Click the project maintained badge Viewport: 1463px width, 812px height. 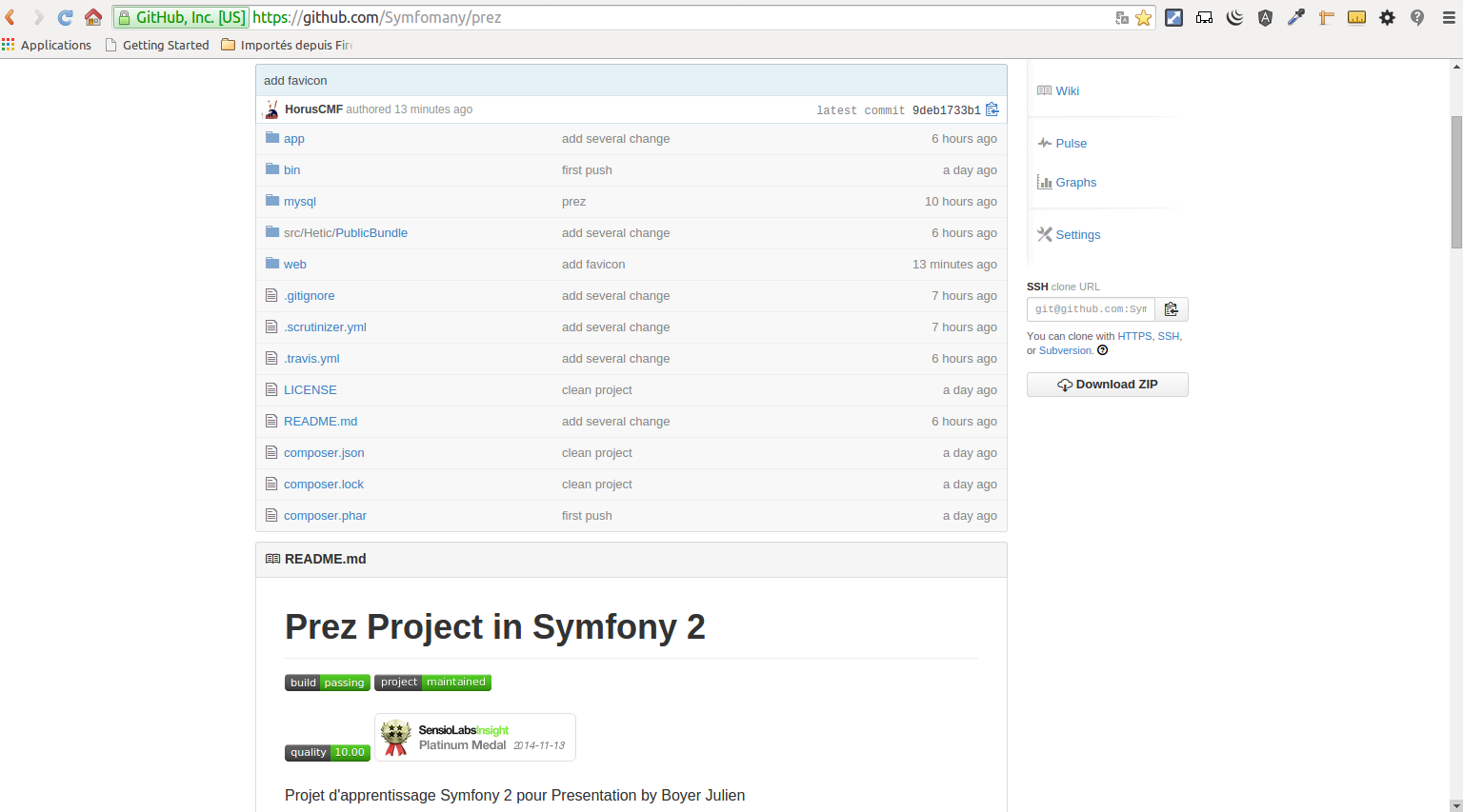433,683
